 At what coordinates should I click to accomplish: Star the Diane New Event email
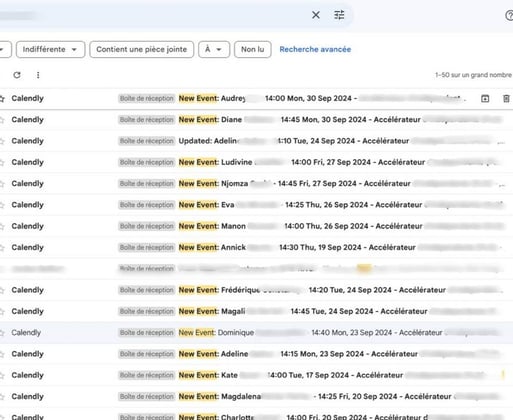pos(2,120)
